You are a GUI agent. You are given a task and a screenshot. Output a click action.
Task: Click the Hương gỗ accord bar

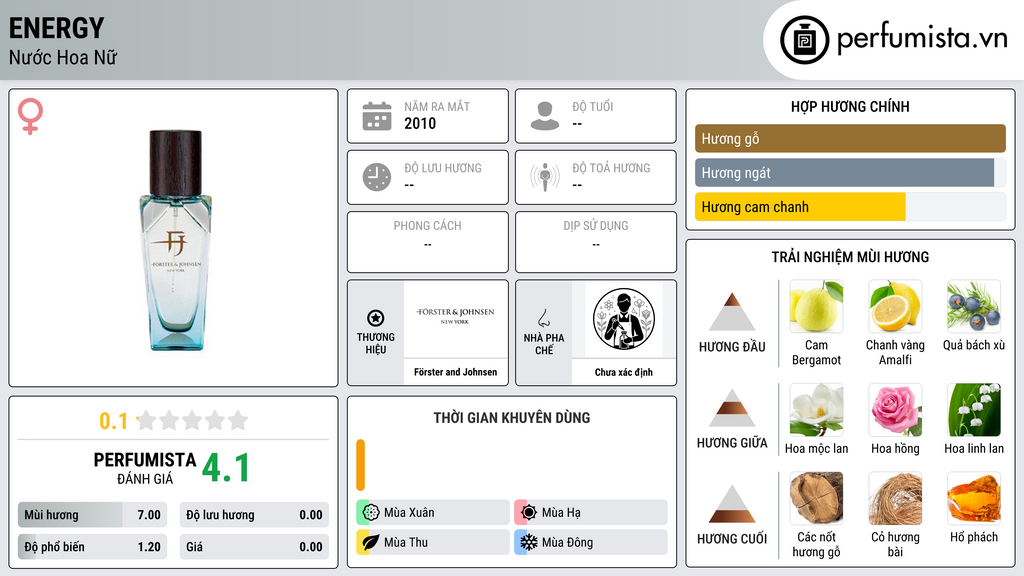tap(850, 138)
